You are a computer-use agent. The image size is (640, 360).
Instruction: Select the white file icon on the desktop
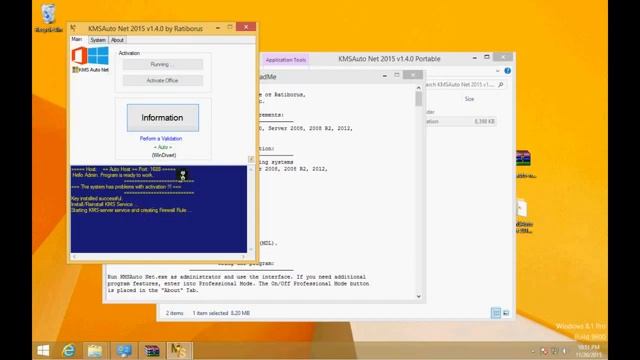[x=522, y=208]
